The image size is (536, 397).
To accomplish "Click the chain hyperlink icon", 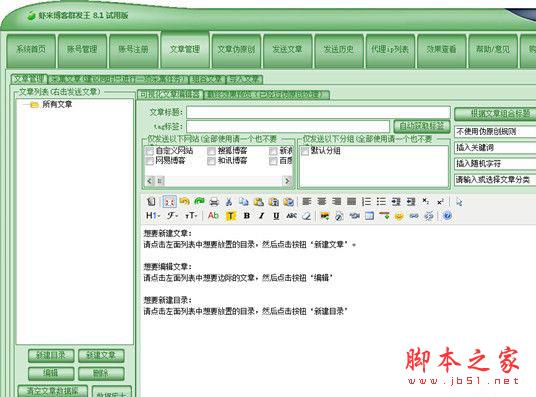I will click(414, 216).
